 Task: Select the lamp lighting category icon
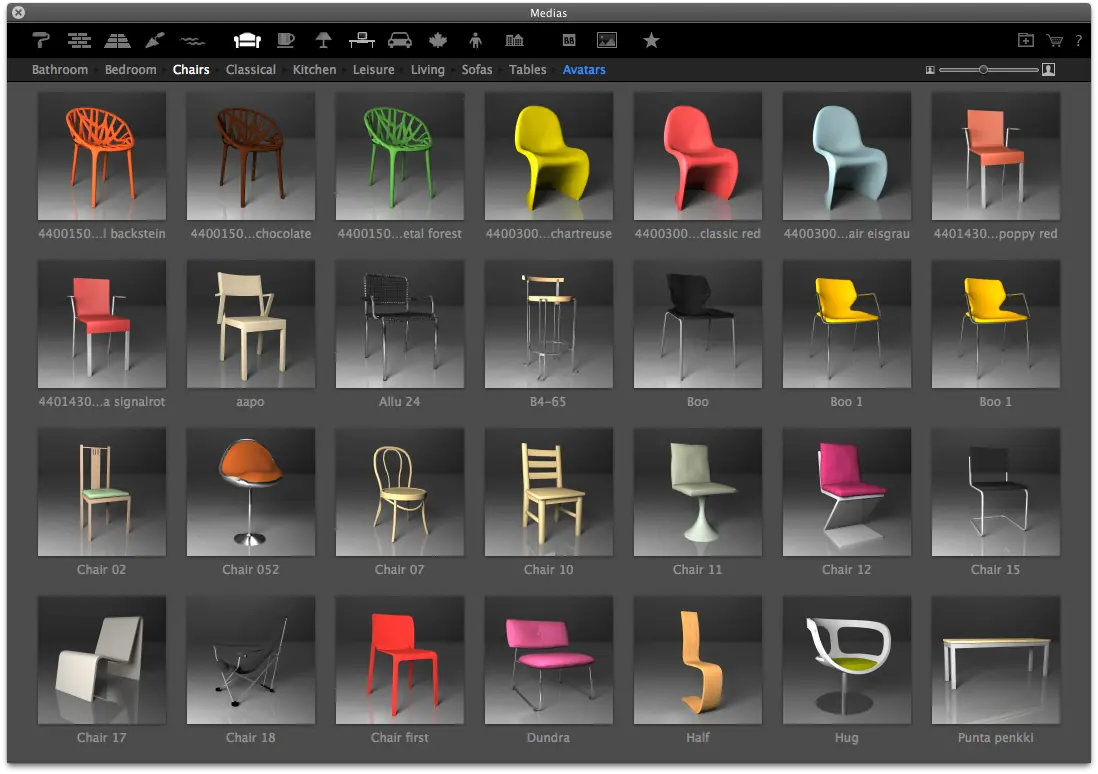(x=323, y=41)
